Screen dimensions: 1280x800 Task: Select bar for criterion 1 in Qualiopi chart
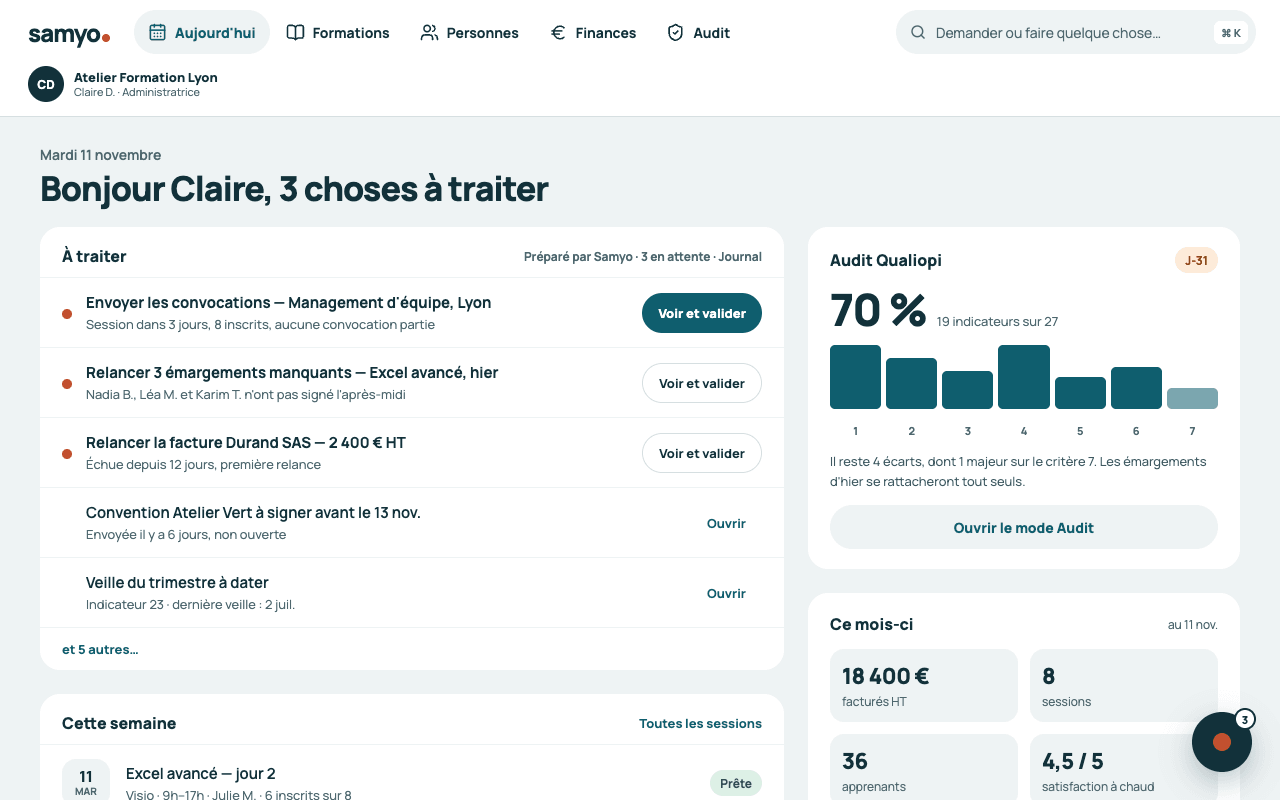[x=855, y=377]
